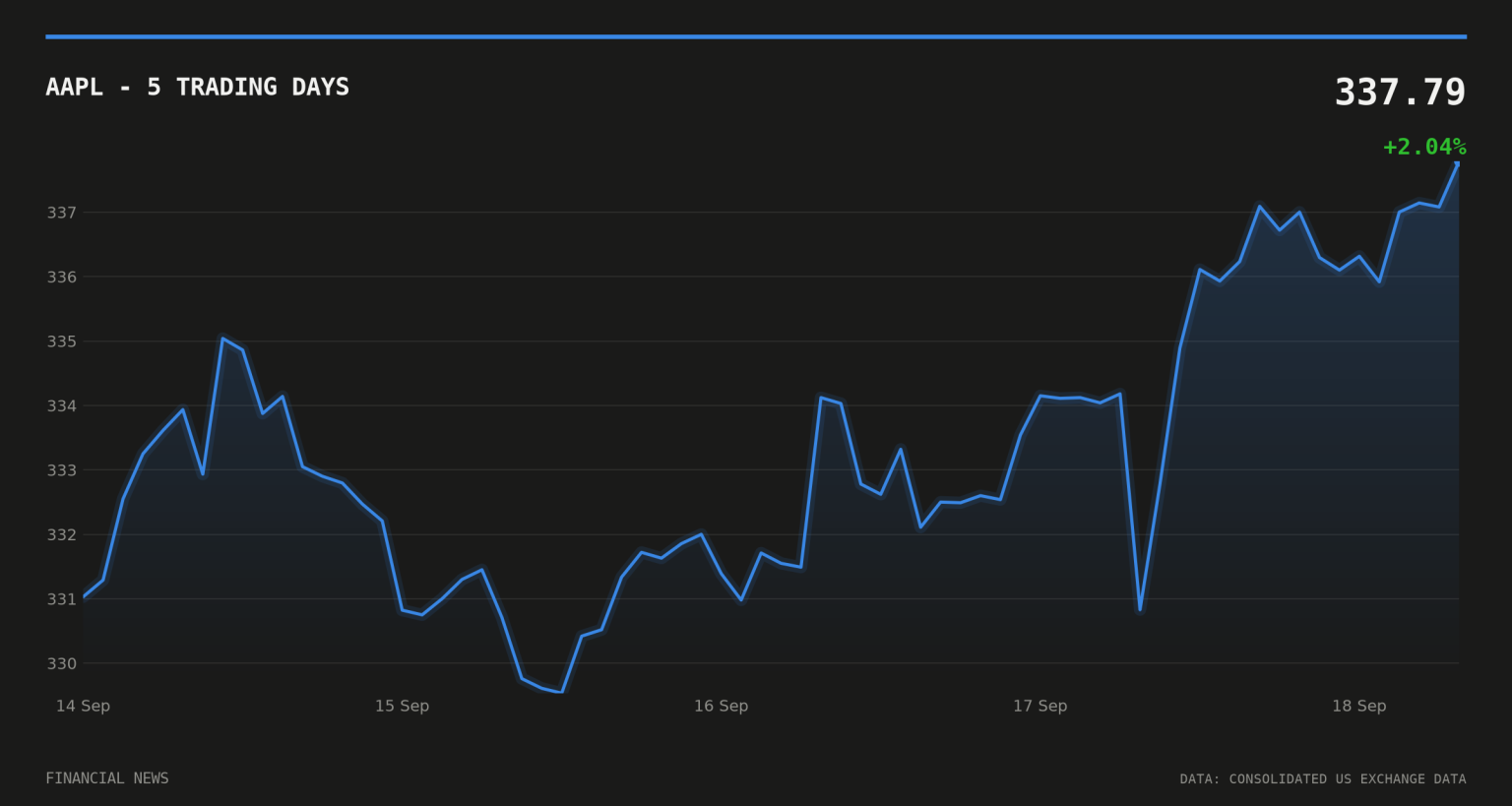Screen dimensions: 1512x806
Task: Click the AAPL - 5 TRADING DAYS title
Action: pos(197,87)
